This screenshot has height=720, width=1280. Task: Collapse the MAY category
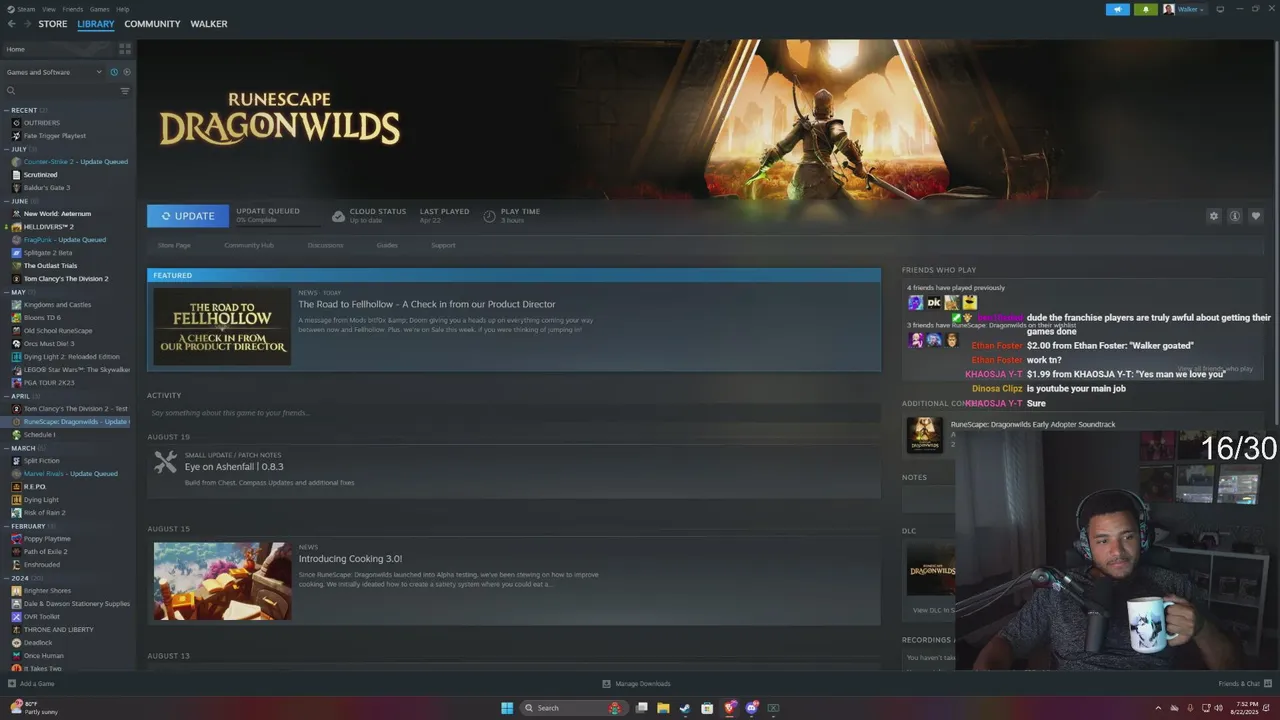7,292
